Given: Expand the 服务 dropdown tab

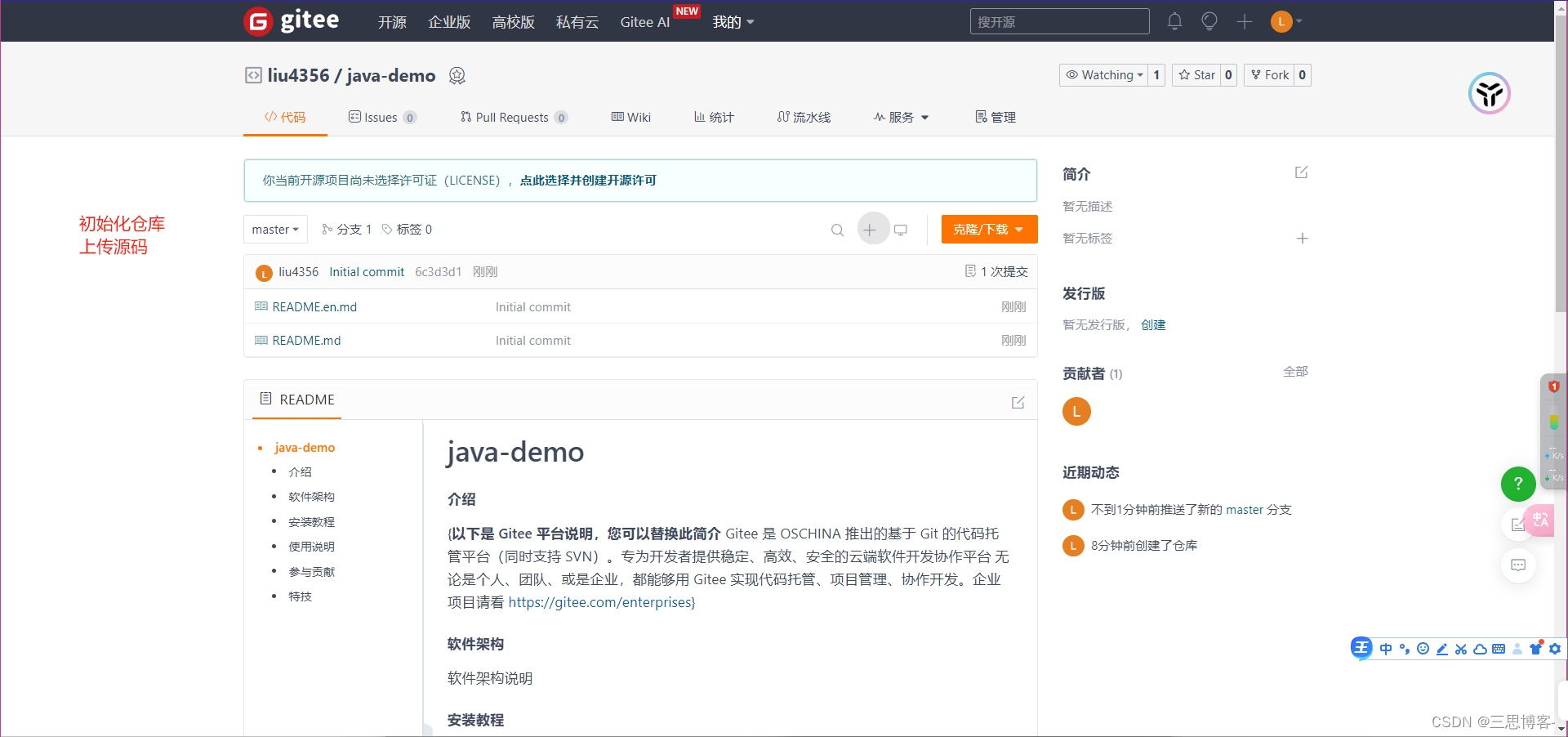Looking at the screenshot, I should tap(901, 118).
